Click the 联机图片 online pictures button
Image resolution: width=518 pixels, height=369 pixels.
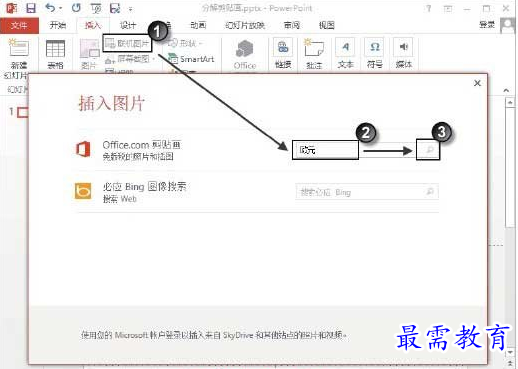coord(127,43)
